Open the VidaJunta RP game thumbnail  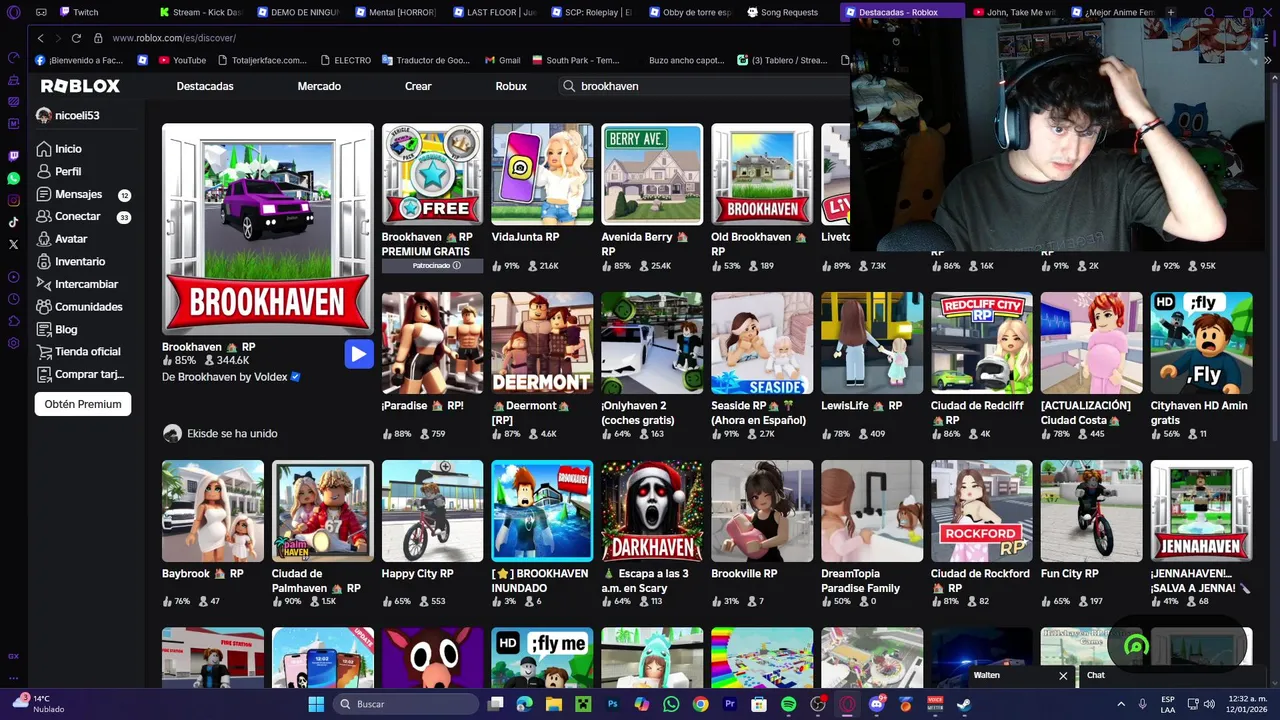click(x=542, y=174)
